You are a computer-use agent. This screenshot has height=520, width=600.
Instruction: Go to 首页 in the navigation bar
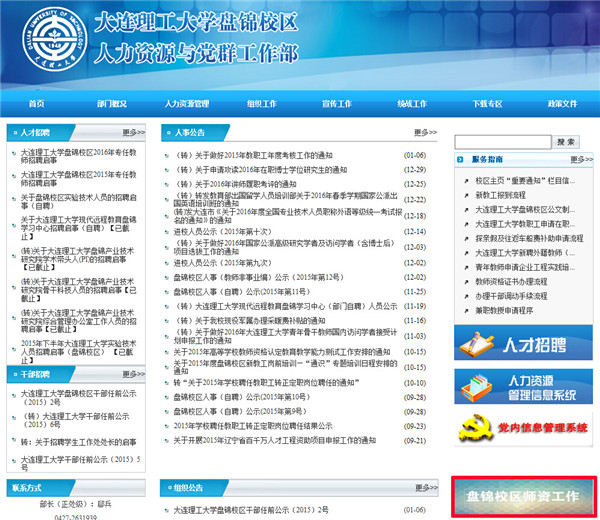click(x=37, y=103)
